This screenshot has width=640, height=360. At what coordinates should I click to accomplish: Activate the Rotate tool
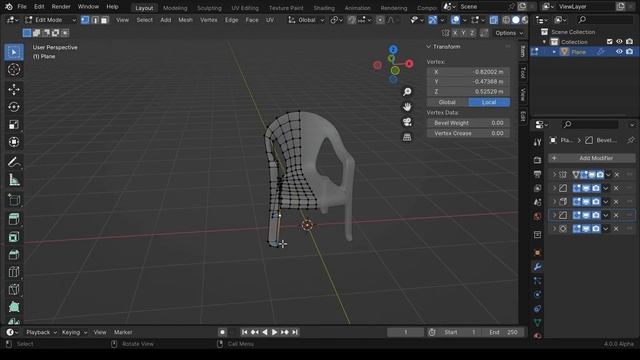tap(14, 107)
